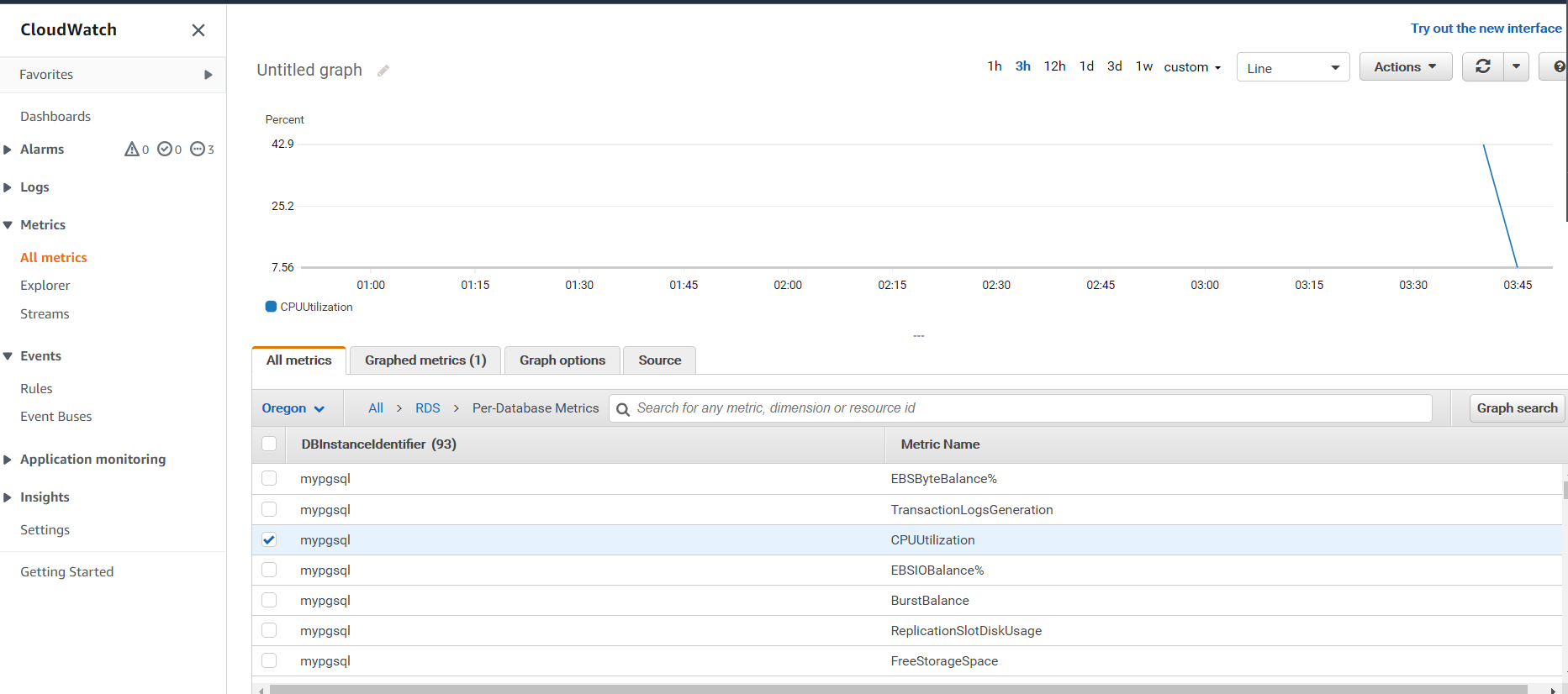Refresh the graph with the refresh icon

(x=1483, y=66)
